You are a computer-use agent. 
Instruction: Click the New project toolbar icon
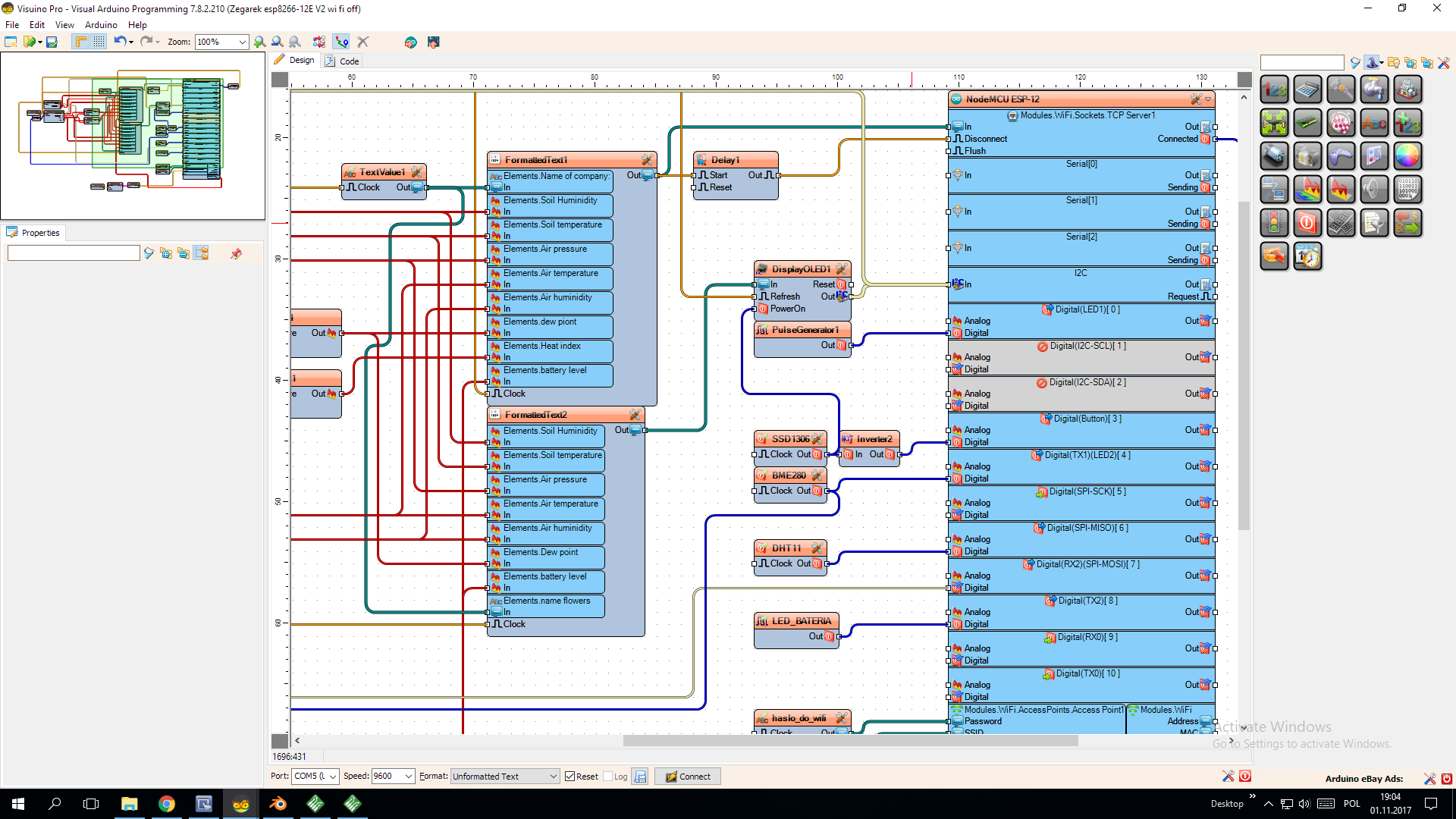point(11,42)
